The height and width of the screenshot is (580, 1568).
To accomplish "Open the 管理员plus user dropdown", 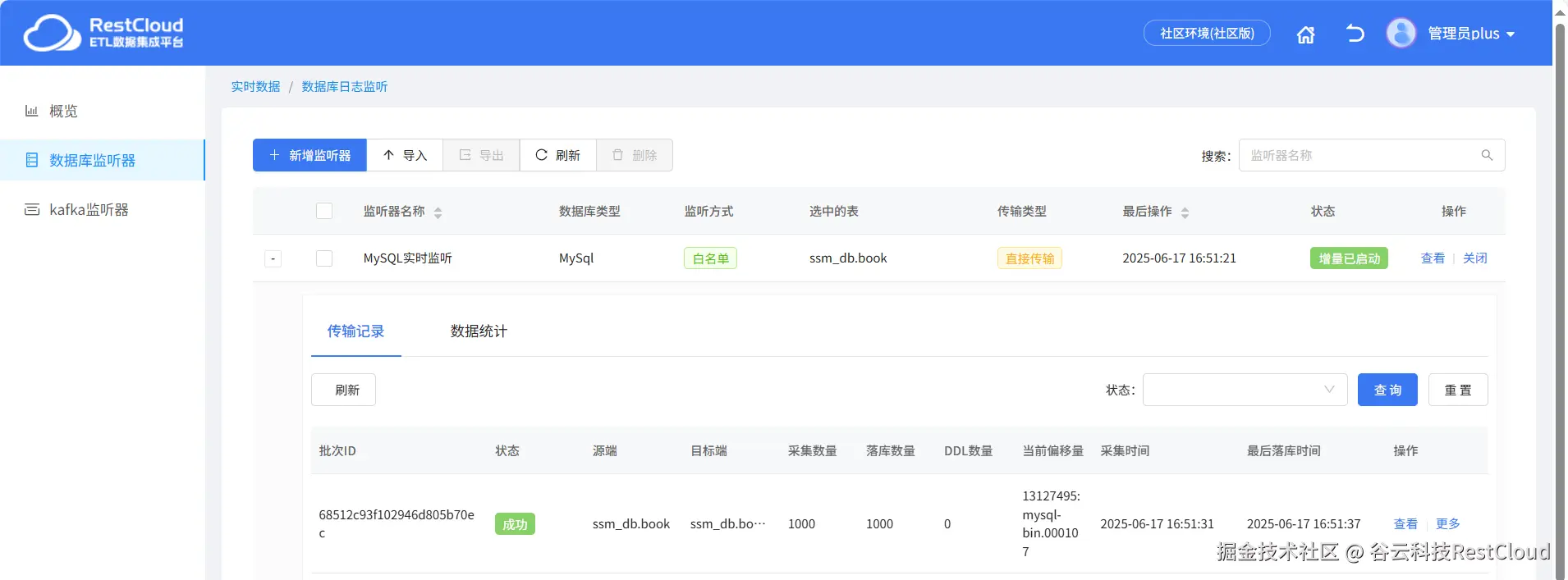I will pyautogui.click(x=1471, y=34).
